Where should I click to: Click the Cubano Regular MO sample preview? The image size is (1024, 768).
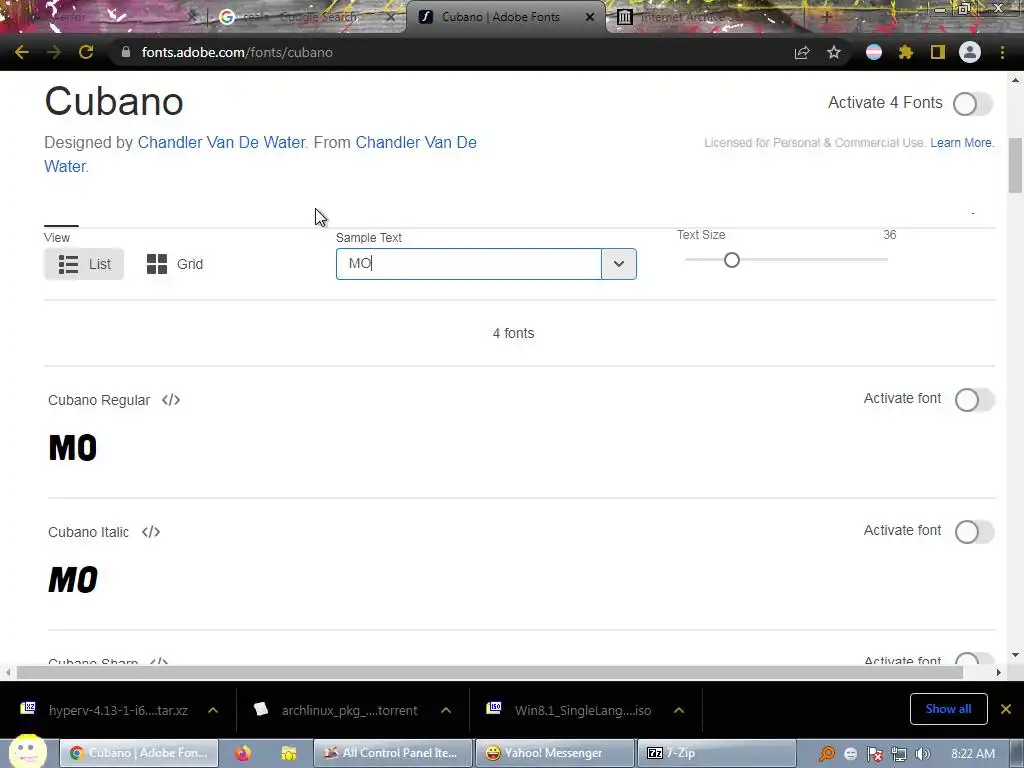[73, 448]
